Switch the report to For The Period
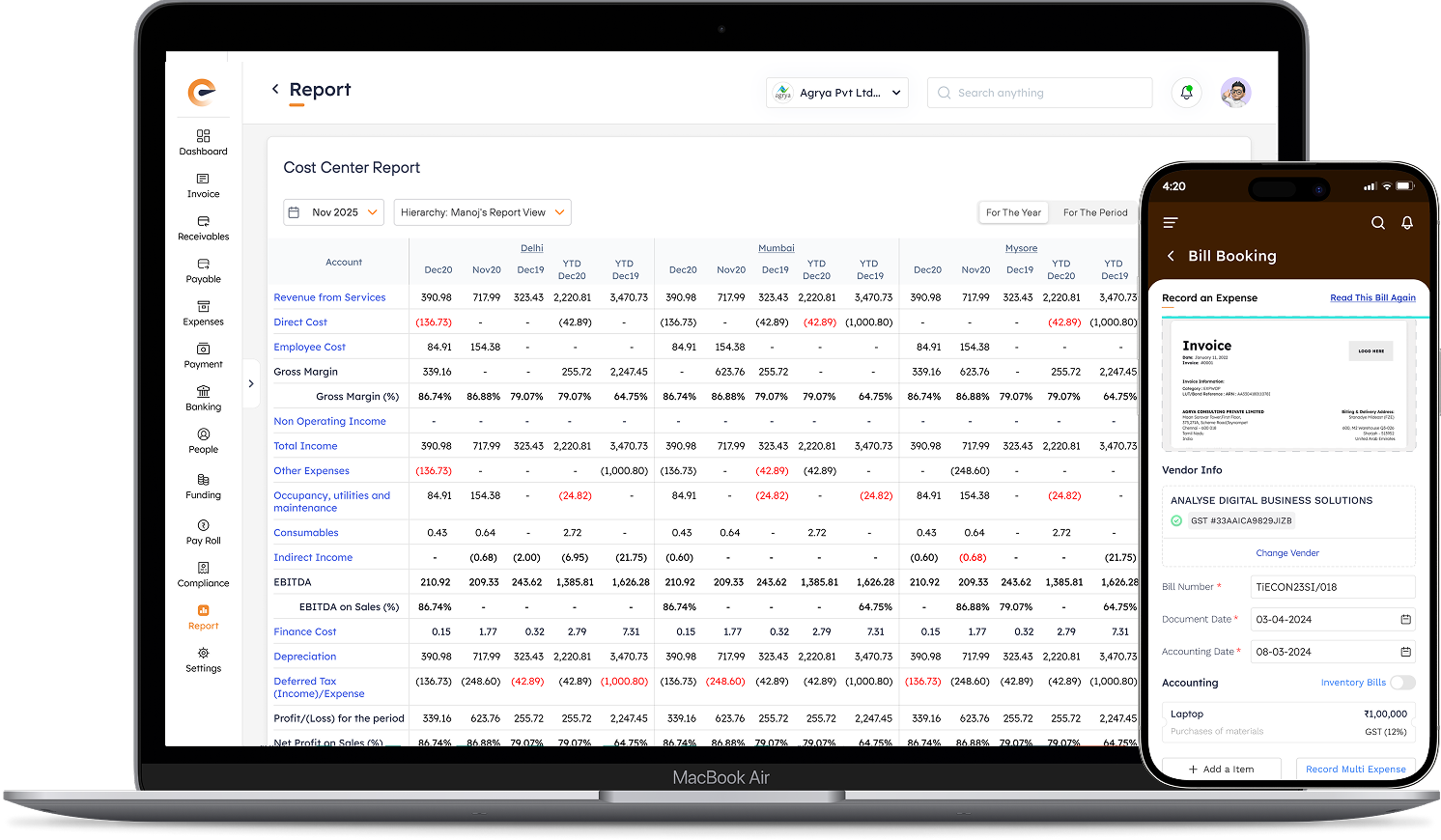The height and width of the screenshot is (840, 1441). pos(1095,212)
